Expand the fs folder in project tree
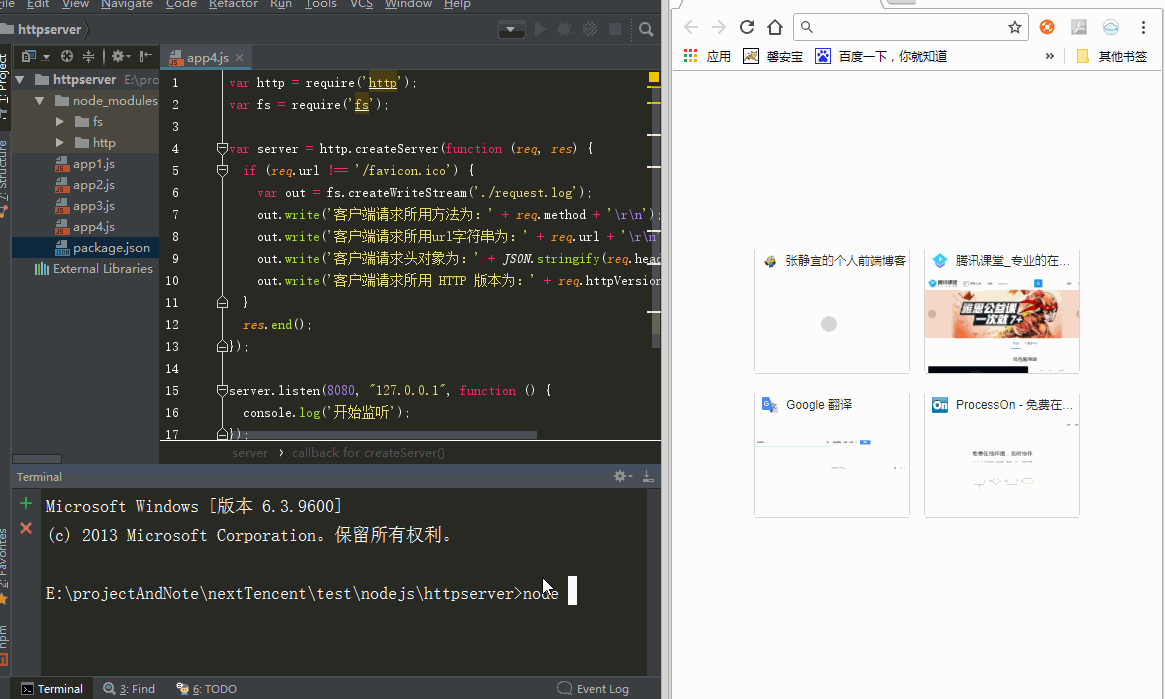Viewport: 1165px width, 699px height. (60, 122)
